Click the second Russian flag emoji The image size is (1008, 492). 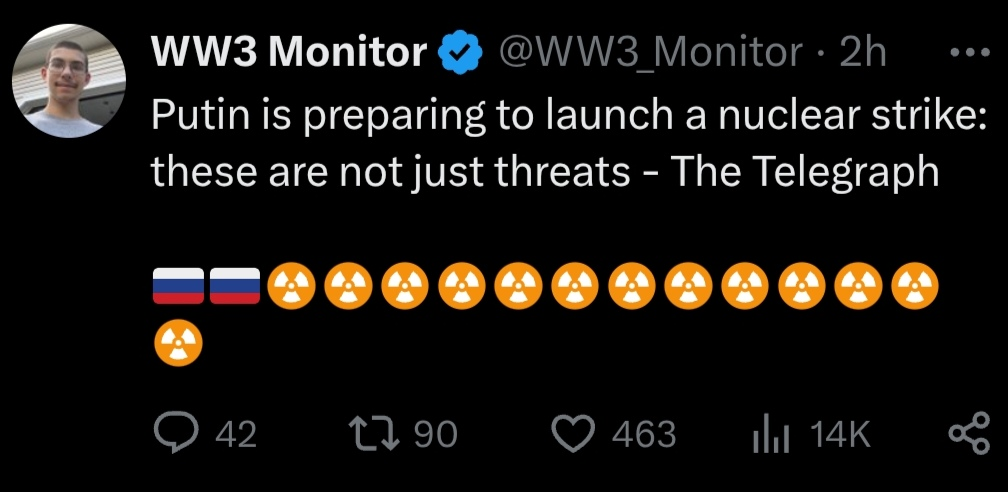pos(235,286)
